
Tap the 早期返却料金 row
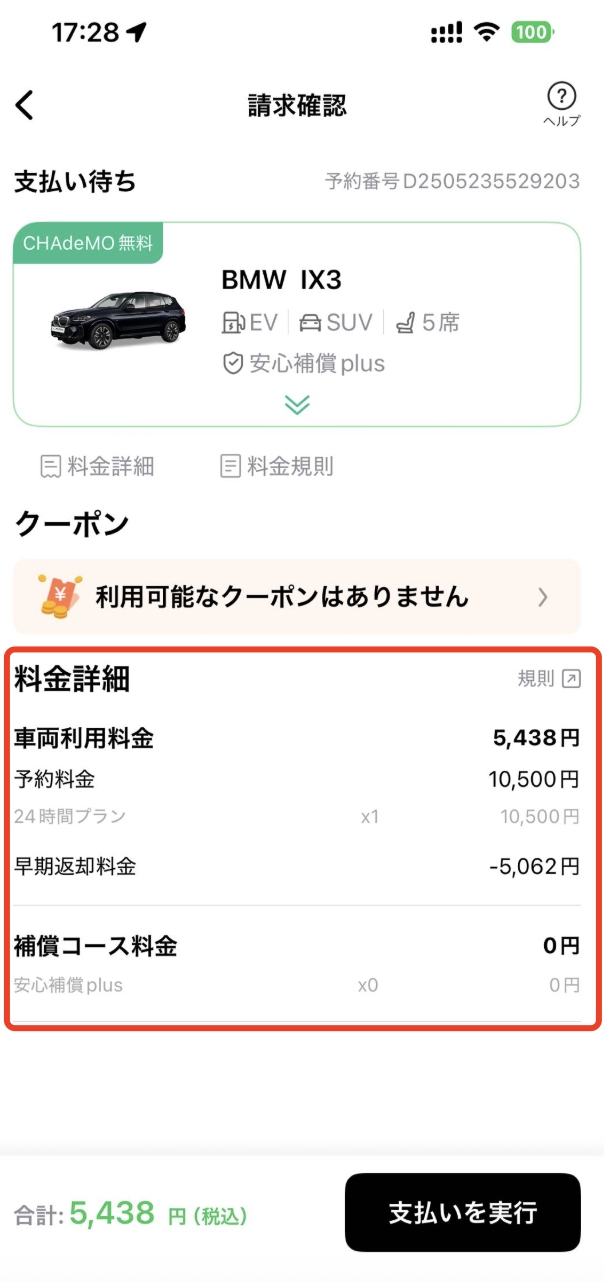(x=296, y=866)
